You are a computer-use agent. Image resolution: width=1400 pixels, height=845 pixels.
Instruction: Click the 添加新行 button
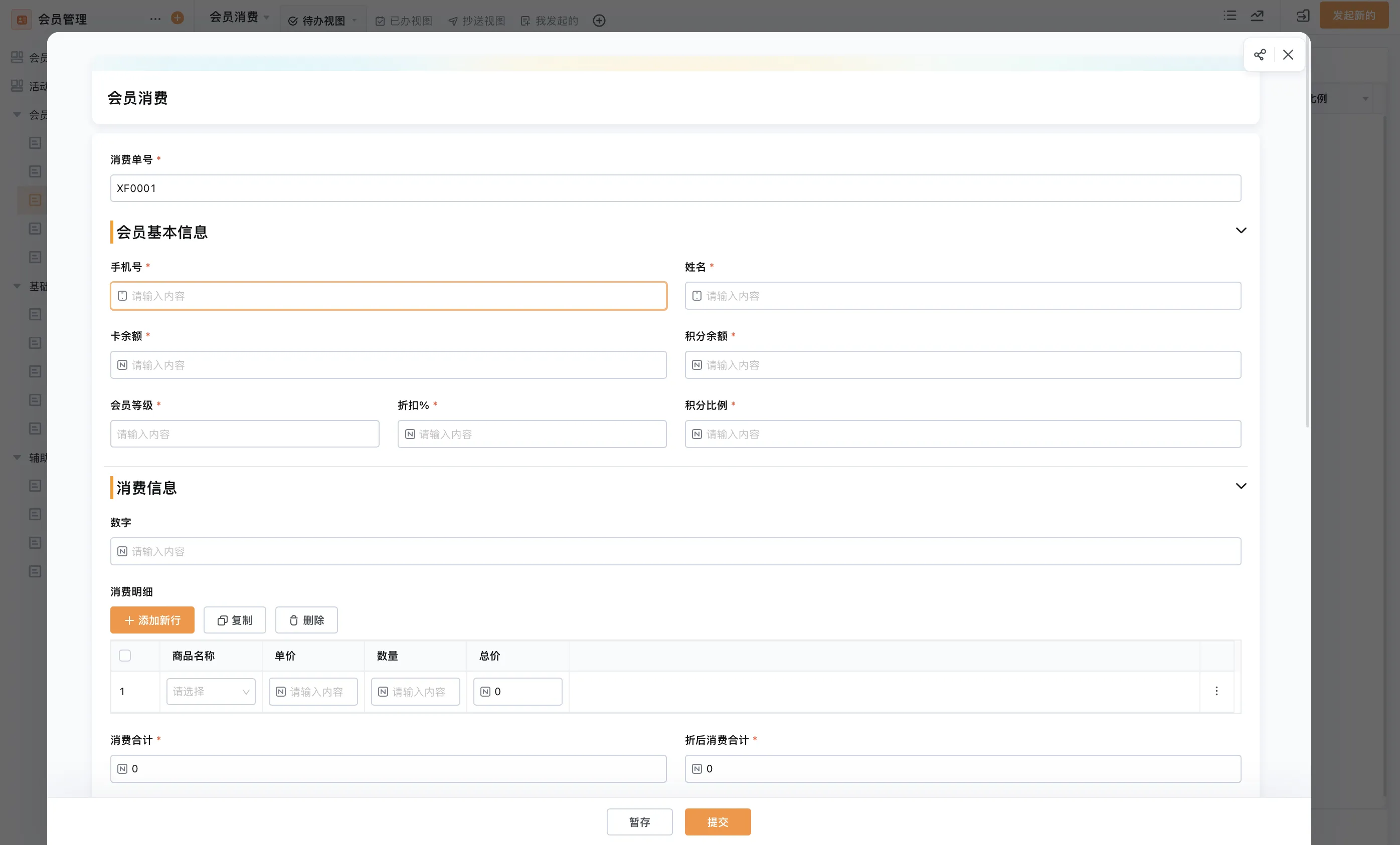[152, 620]
